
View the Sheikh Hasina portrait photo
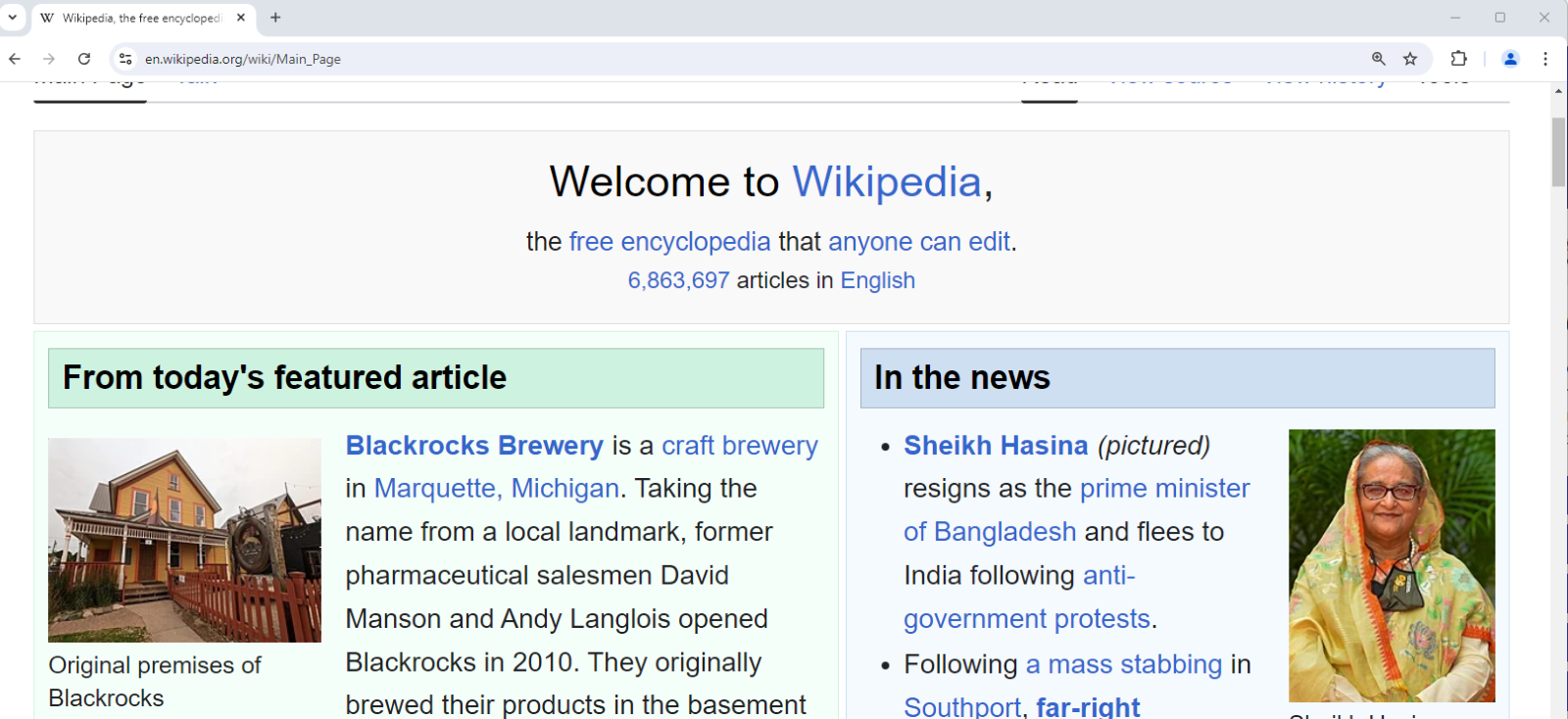coord(1392,565)
